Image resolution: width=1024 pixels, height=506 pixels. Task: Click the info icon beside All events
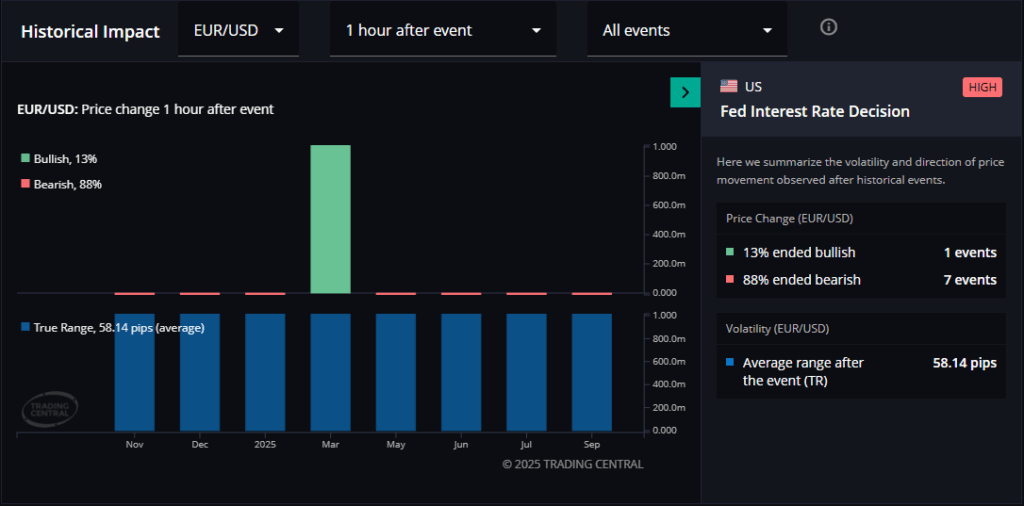(x=828, y=27)
